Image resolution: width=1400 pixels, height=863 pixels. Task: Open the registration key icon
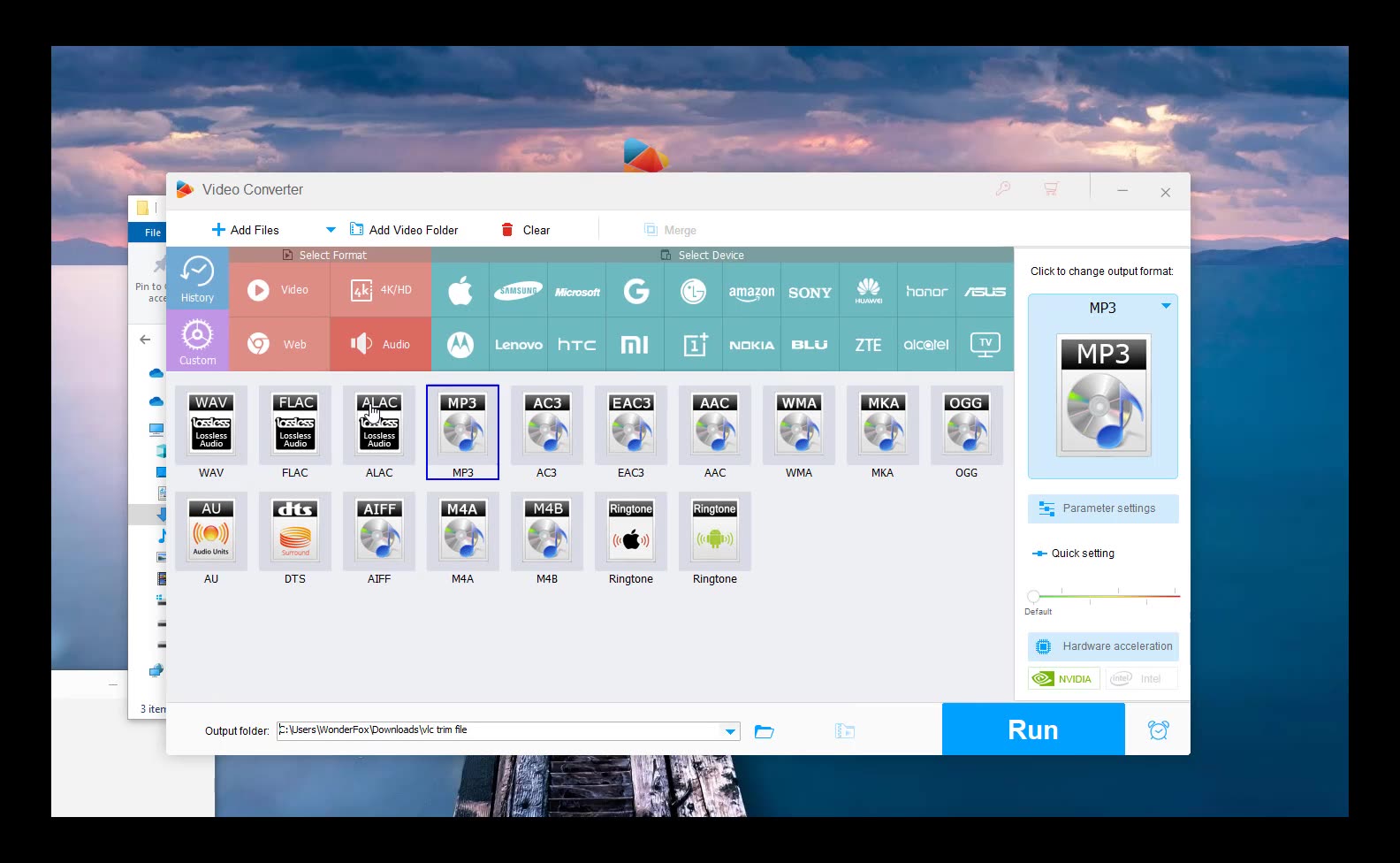pyautogui.click(x=1003, y=188)
